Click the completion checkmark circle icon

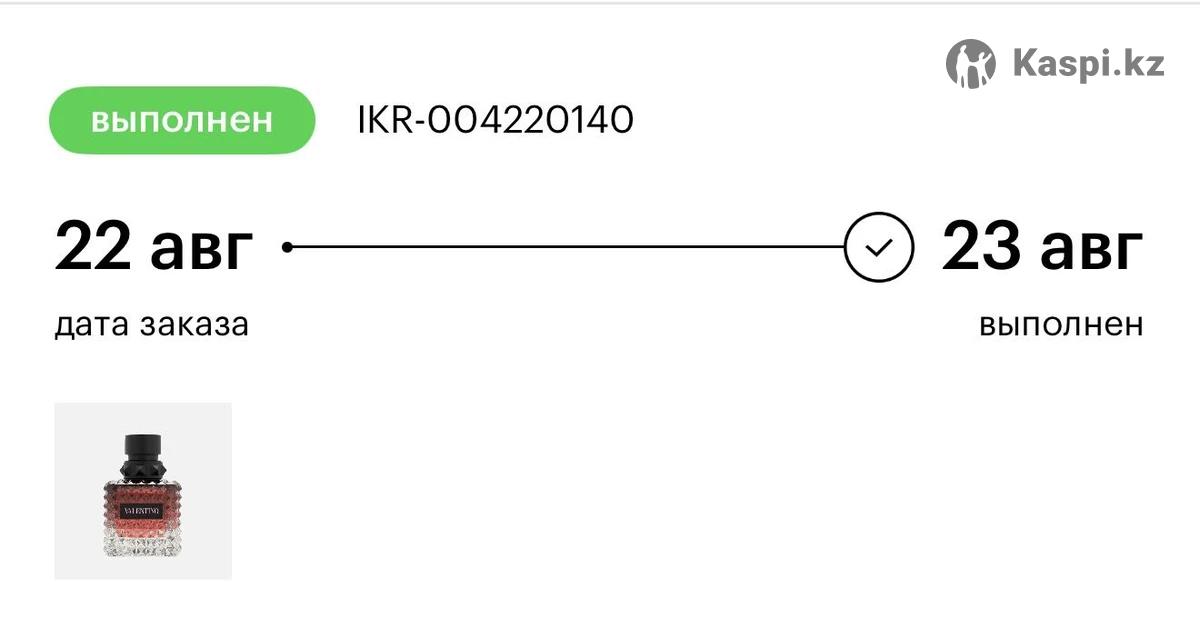[x=878, y=247]
